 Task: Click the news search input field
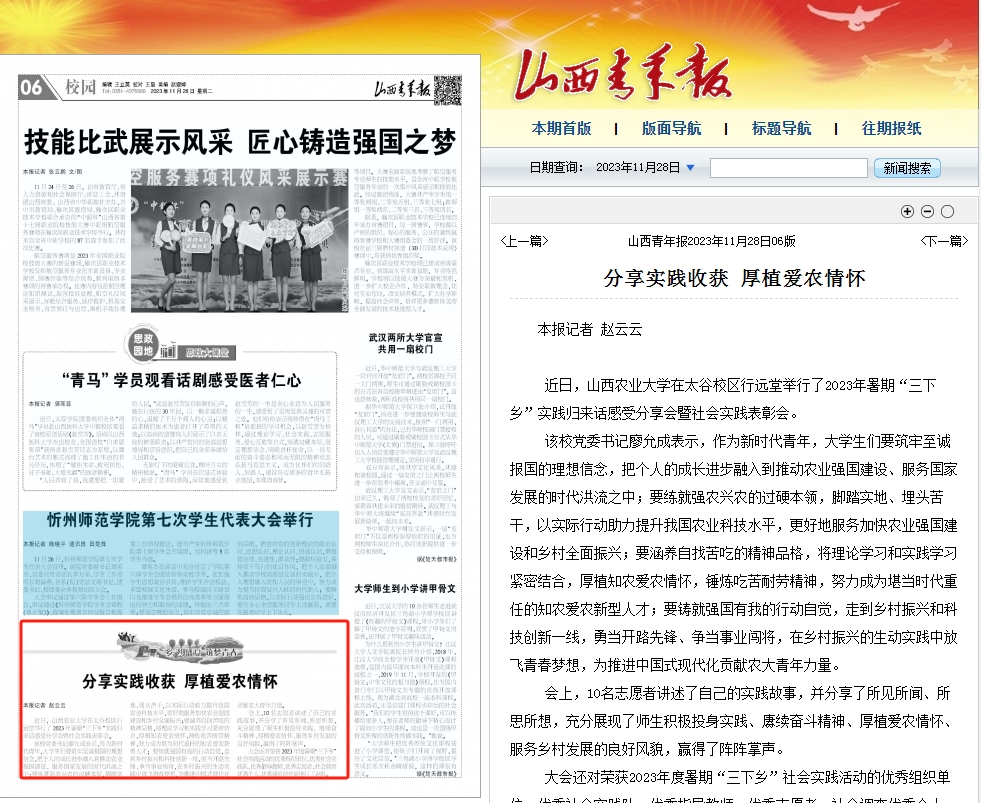coord(788,168)
